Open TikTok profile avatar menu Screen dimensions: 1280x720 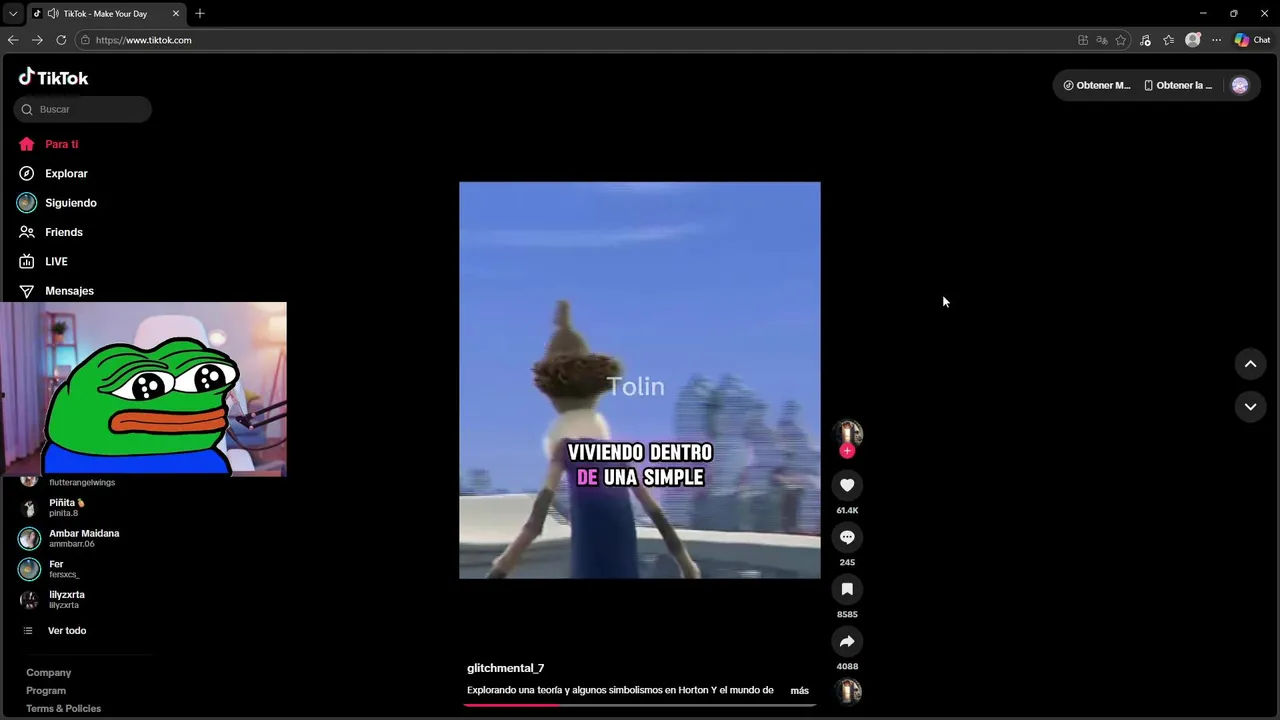pos(1240,85)
